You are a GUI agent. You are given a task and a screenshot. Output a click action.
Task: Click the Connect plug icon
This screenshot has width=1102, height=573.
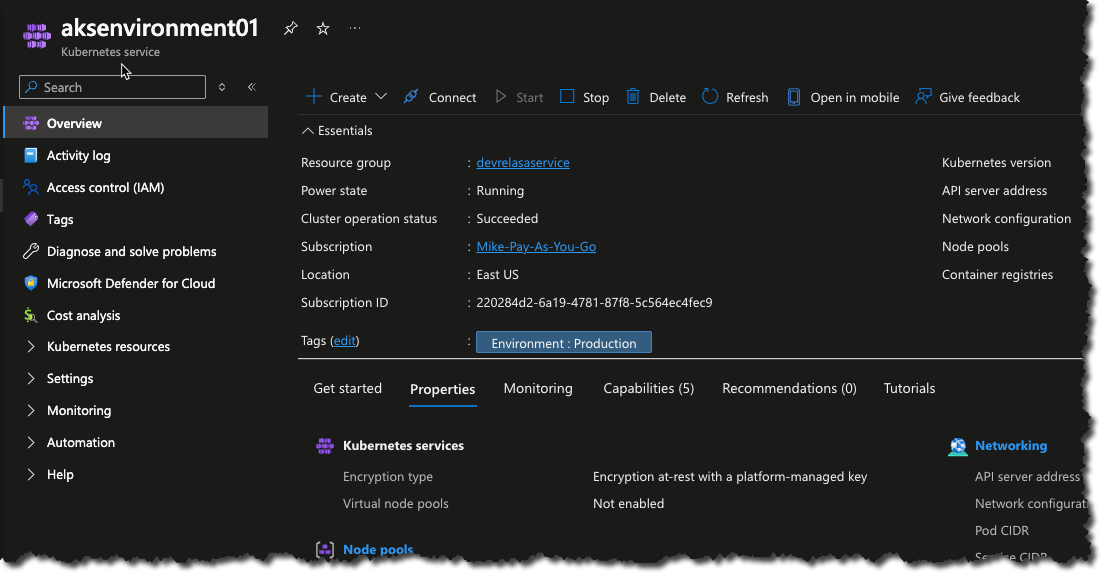pyautogui.click(x=411, y=96)
